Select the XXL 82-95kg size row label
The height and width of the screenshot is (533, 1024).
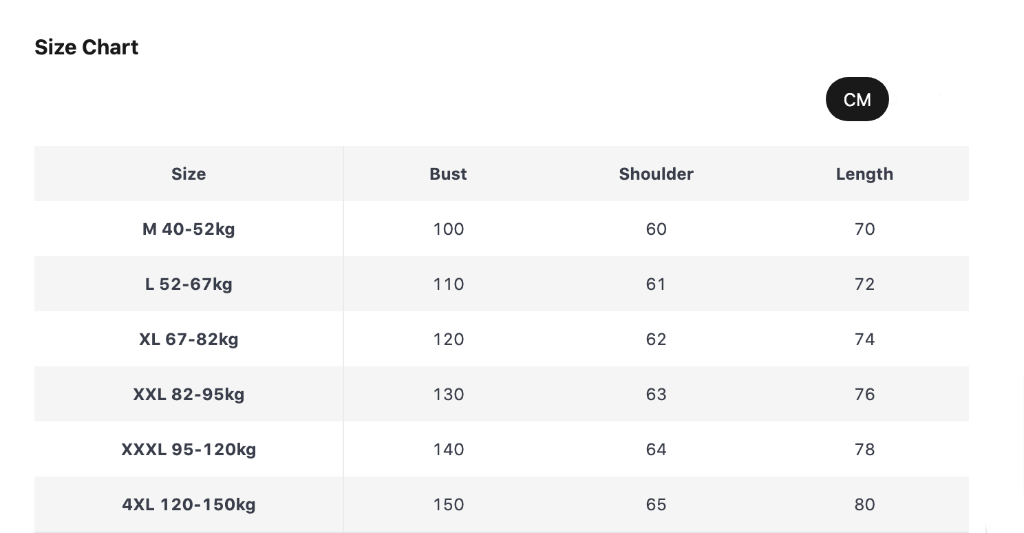coord(188,394)
